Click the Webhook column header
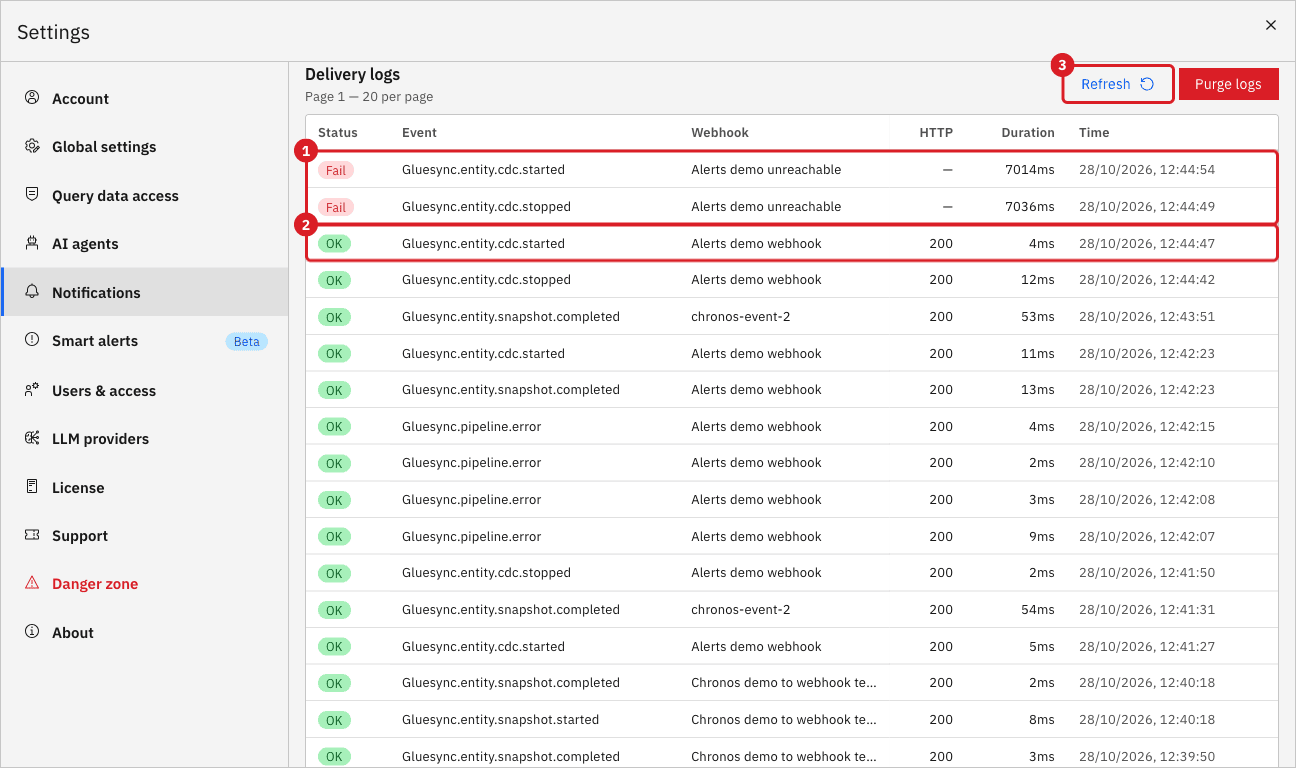Image resolution: width=1296 pixels, height=768 pixels. coord(720,132)
